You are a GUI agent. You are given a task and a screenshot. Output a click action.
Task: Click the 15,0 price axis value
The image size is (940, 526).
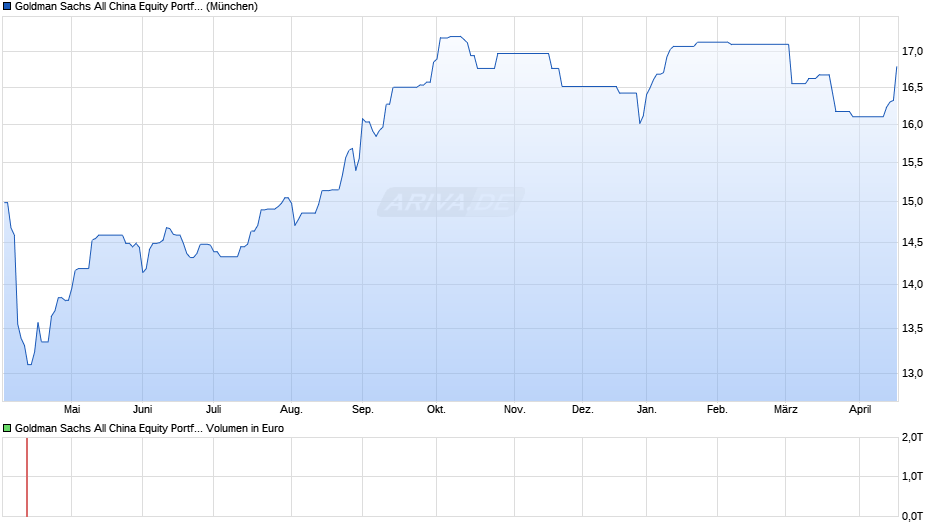point(912,202)
